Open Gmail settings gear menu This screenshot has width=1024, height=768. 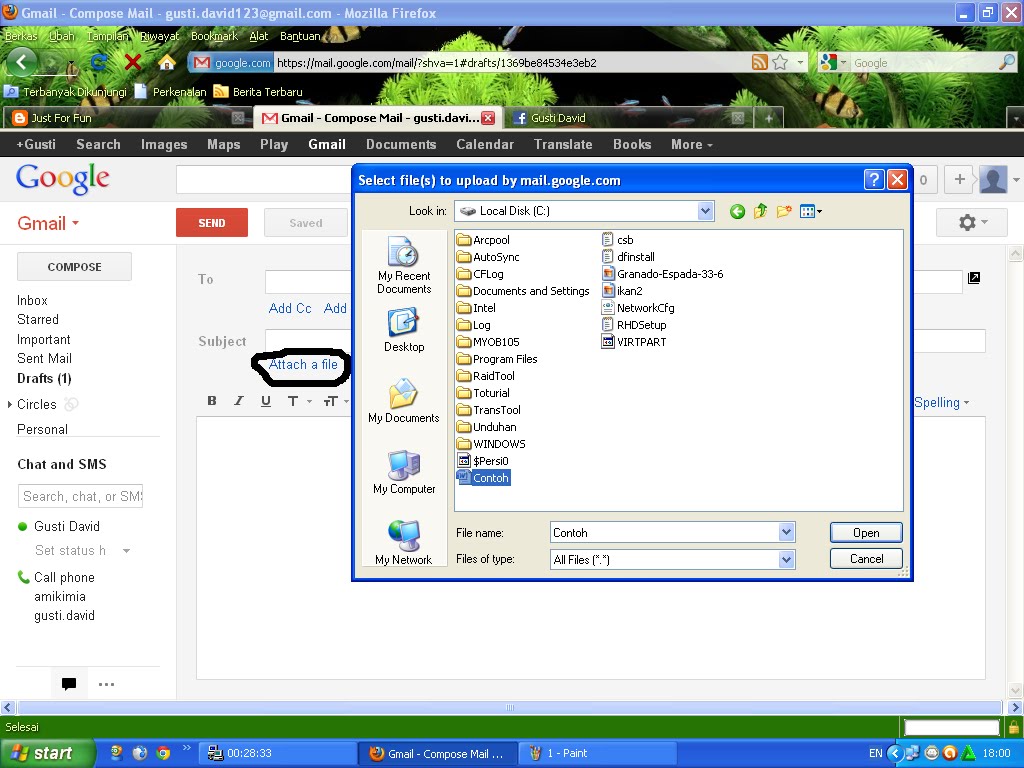972,223
